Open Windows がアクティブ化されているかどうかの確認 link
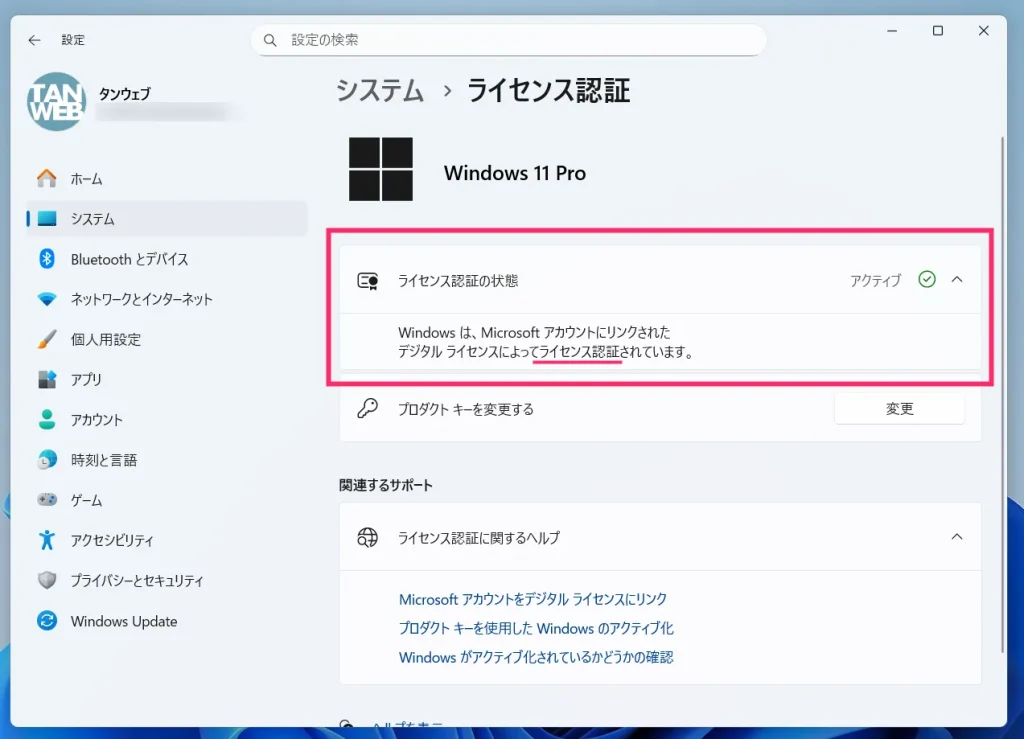Screen dimensions: 1024x739 tap(536, 657)
